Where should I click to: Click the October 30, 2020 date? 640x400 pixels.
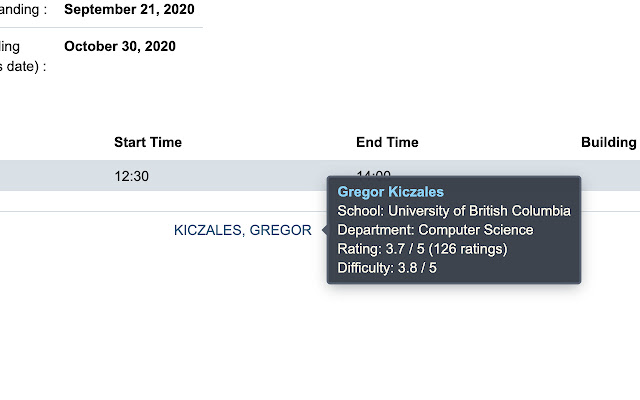pyautogui.click(x=120, y=46)
